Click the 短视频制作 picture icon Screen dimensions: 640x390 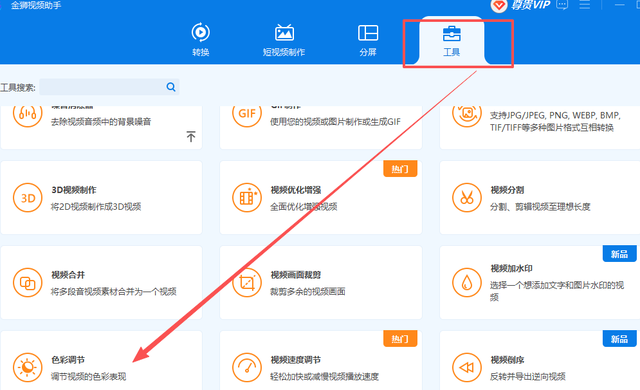(284, 33)
